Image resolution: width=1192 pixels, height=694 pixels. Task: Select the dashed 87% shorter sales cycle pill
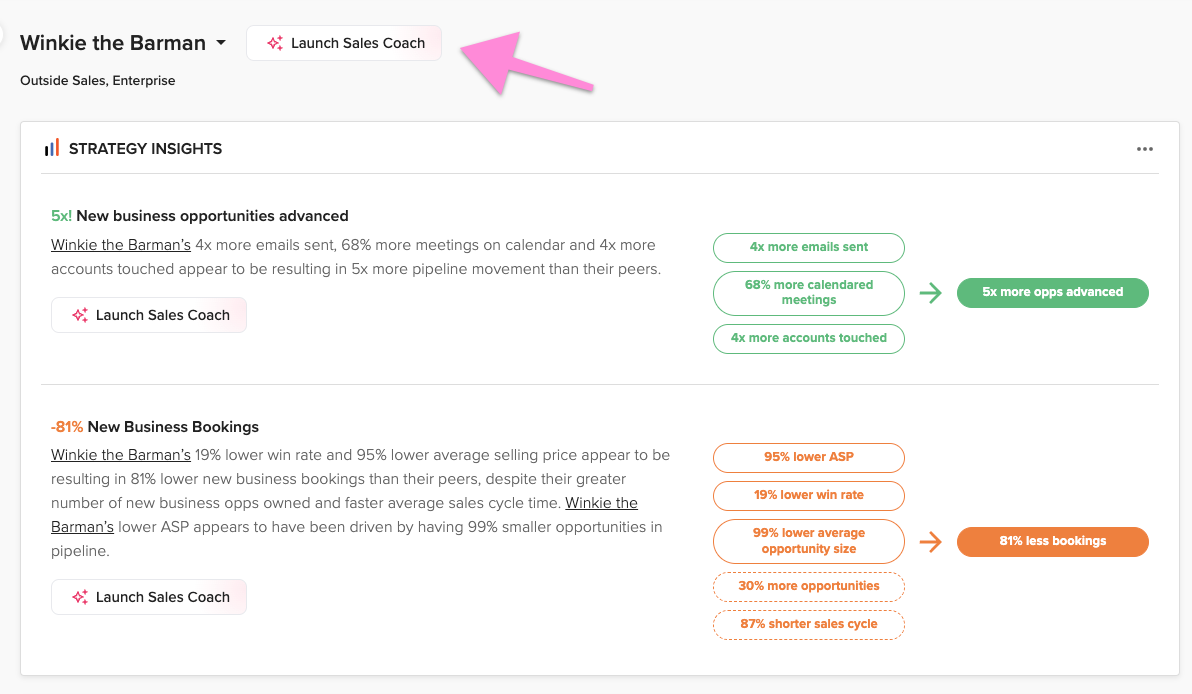(x=809, y=624)
